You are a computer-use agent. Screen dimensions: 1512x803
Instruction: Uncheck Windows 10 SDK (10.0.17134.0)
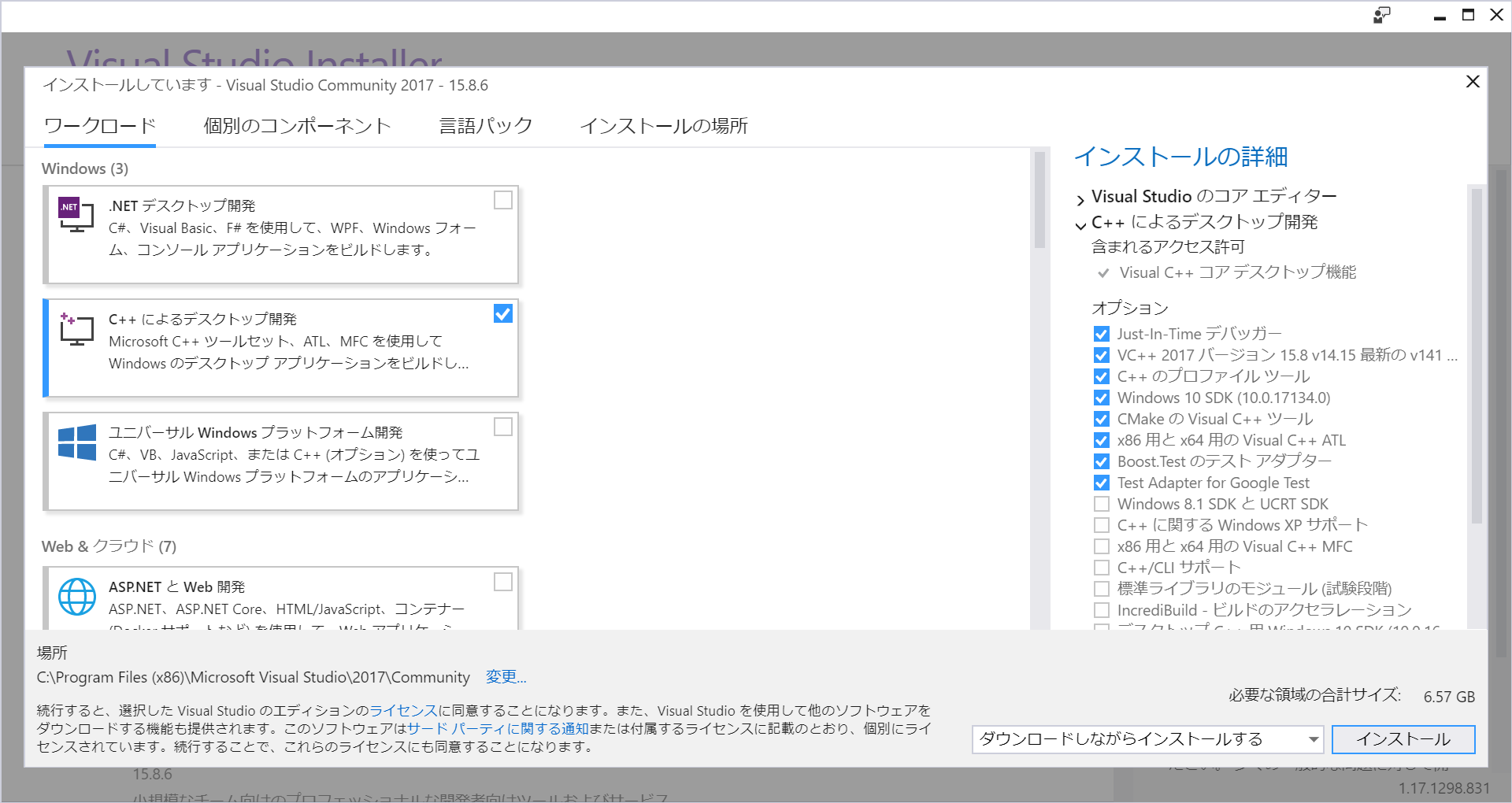(1102, 398)
